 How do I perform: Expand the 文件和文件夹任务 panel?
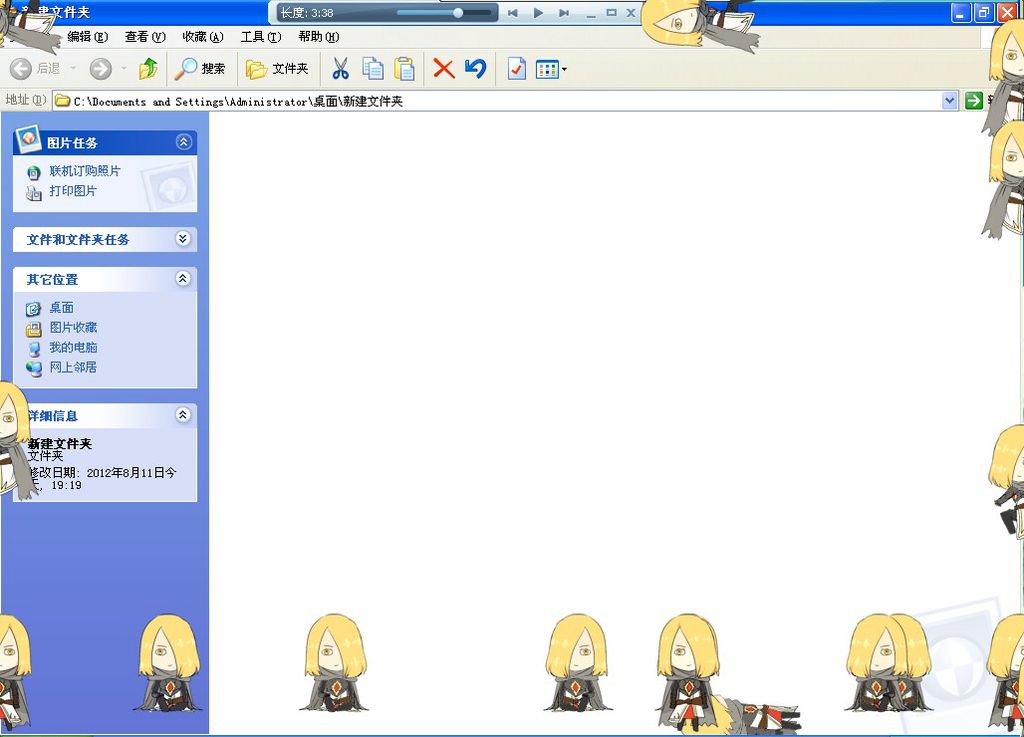point(182,239)
